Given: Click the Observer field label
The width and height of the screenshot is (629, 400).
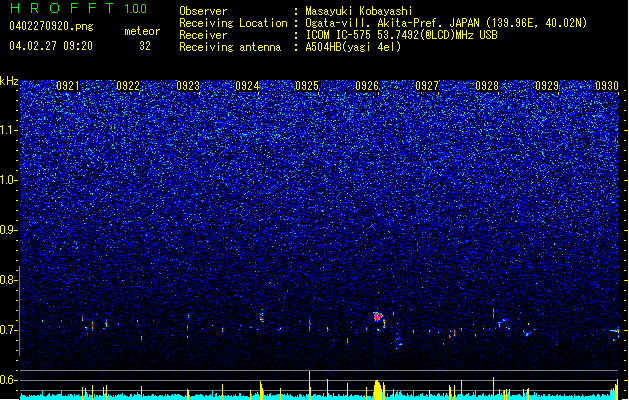Looking at the screenshot, I should tap(203, 11).
